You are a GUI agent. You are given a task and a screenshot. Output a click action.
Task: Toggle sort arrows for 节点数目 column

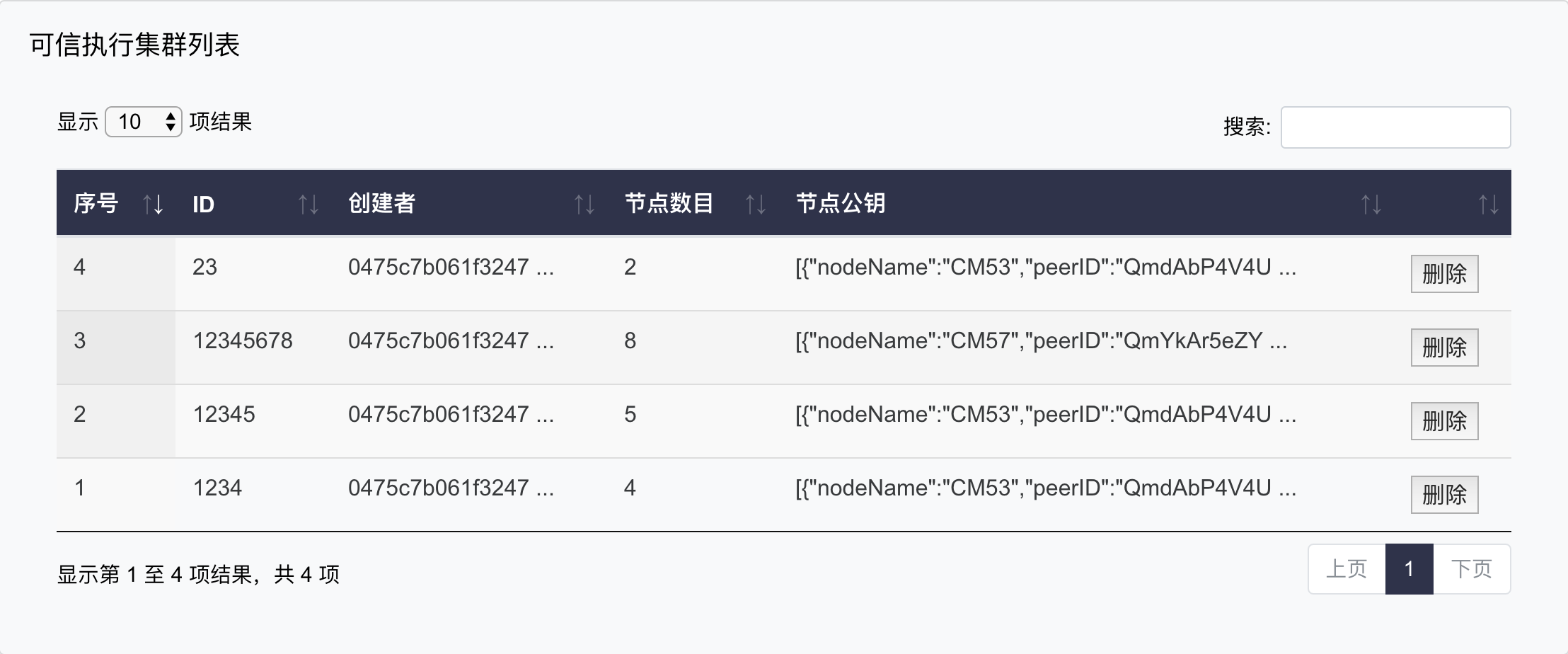click(755, 205)
